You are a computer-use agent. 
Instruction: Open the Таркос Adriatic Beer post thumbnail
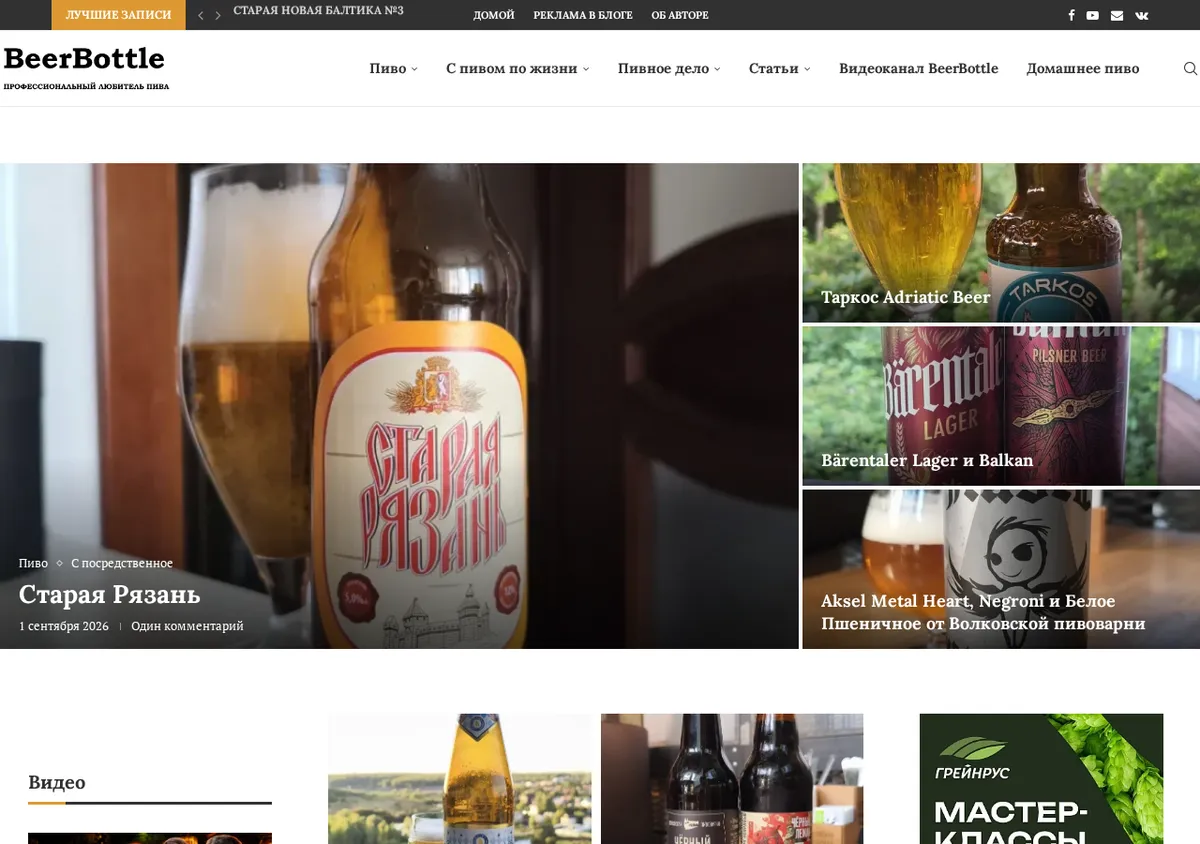1001,242
